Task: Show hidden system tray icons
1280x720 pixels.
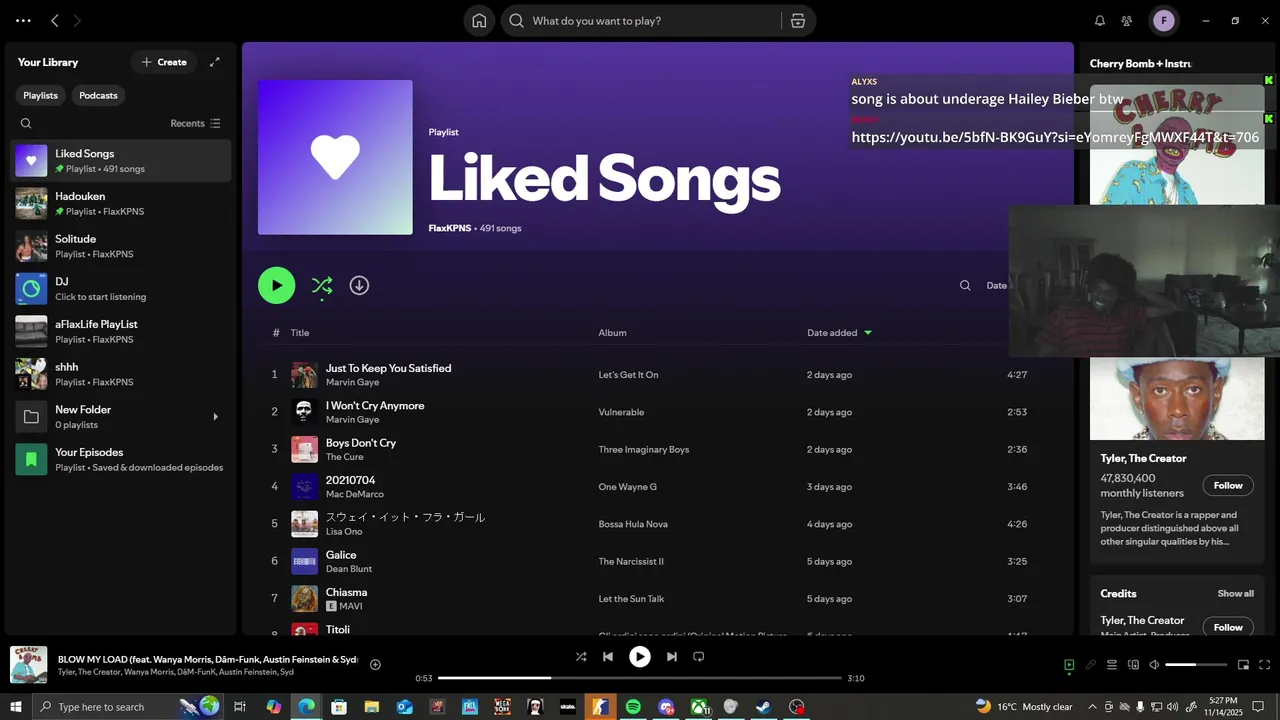Action: click(x=1092, y=707)
